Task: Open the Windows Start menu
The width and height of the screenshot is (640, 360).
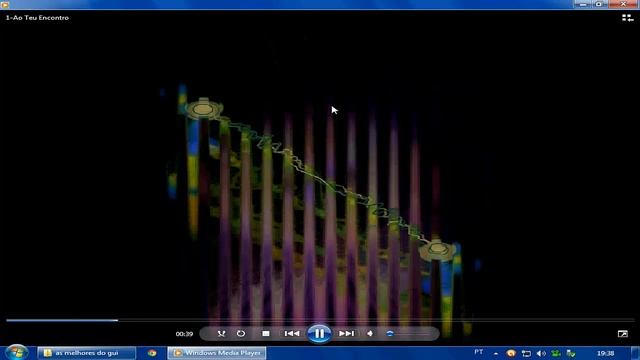Action: point(17,352)
